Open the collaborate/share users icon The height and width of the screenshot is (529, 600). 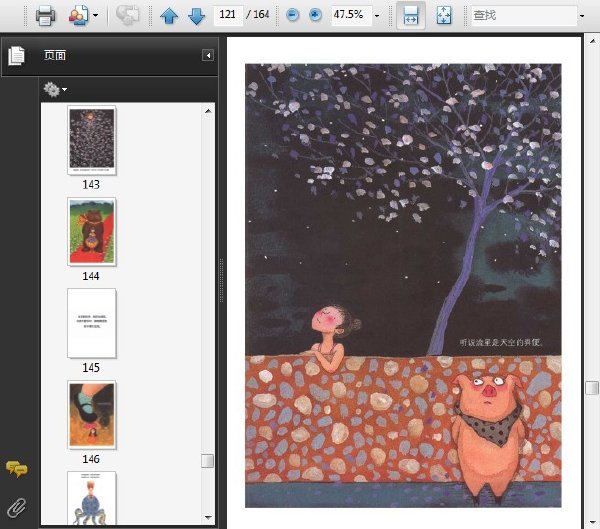tap(78, 16)
